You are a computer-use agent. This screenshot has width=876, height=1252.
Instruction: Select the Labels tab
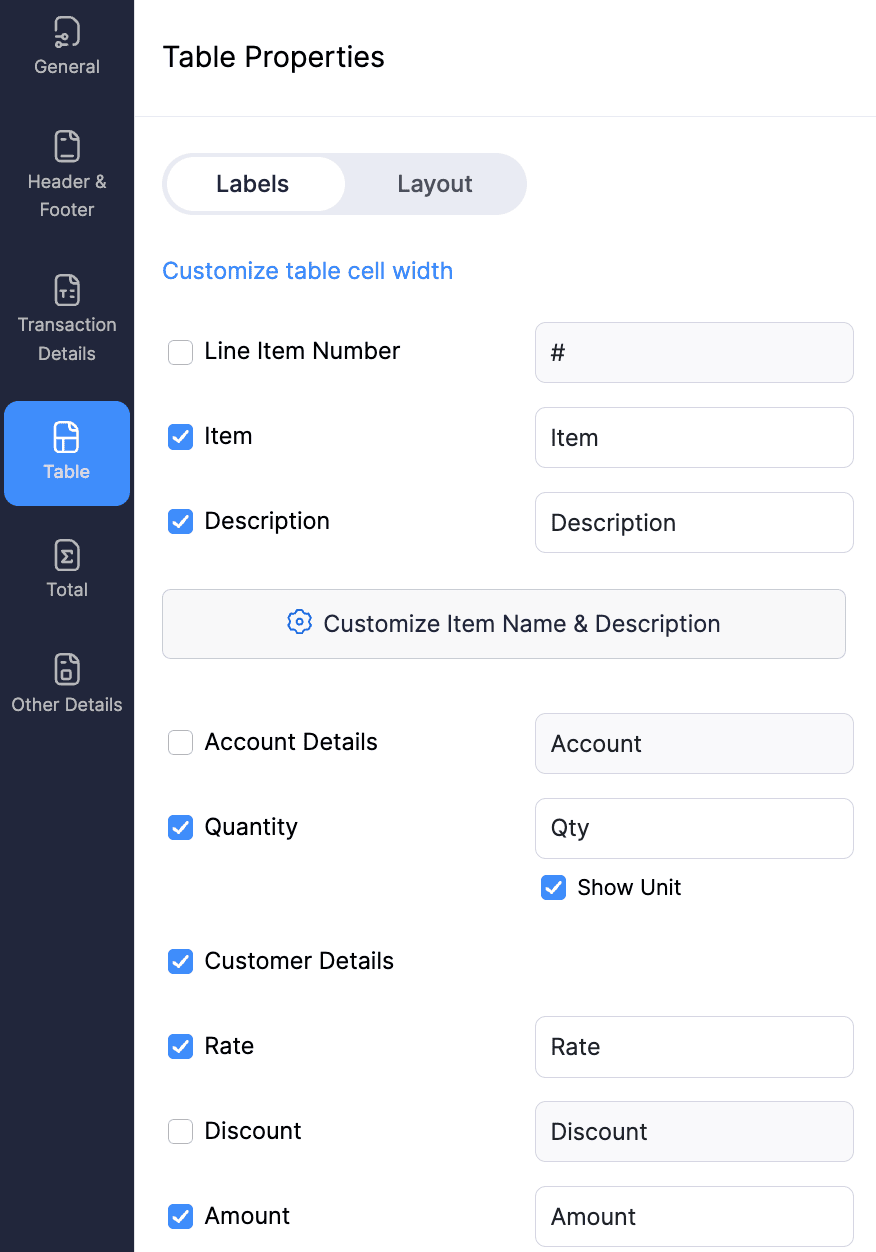coord(253,184)
